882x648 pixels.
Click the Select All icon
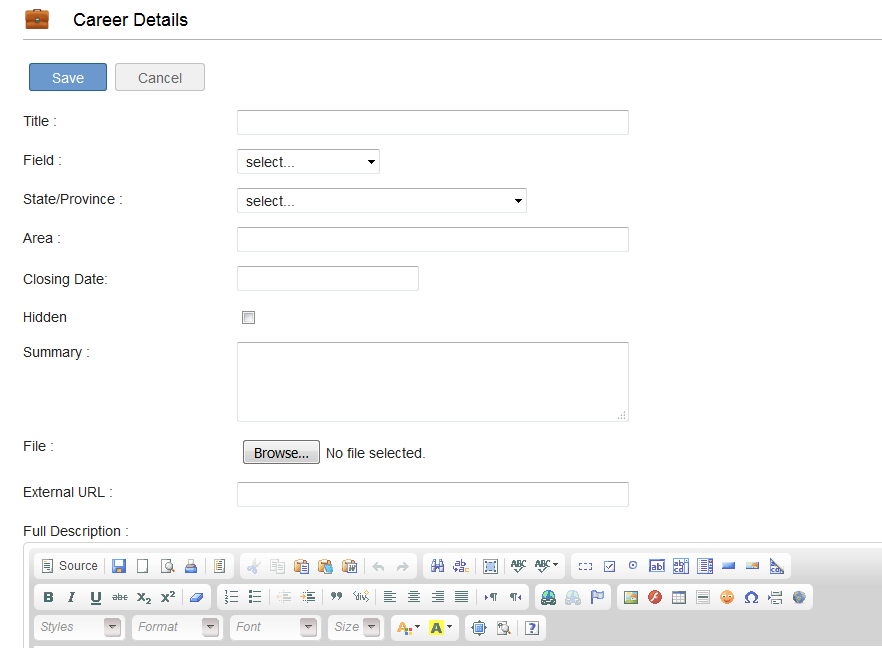tap(490, 566)
